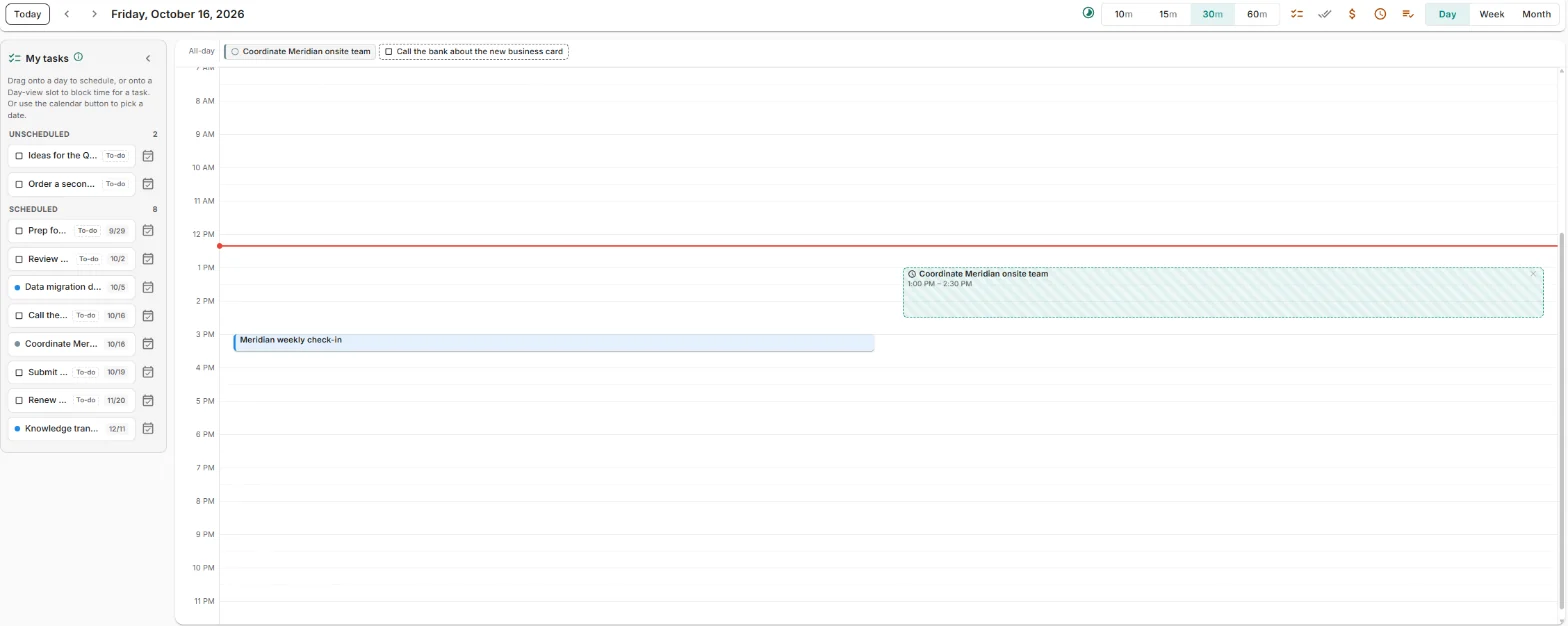This screenshot has height=626, width=1568.
Task: Click the info icon next to My tasks
Action: (x=78, y=57)
